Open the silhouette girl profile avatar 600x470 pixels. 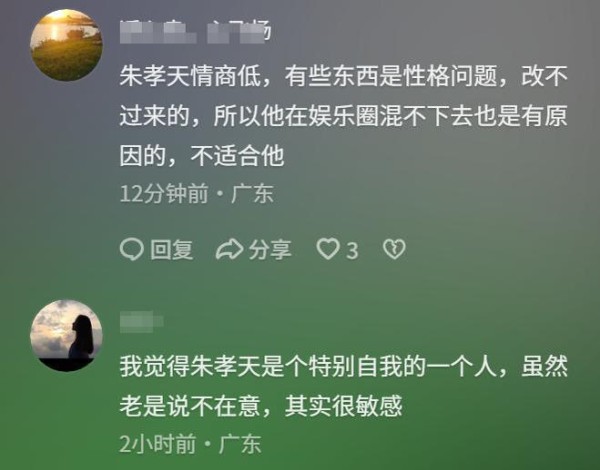(66, 335)
